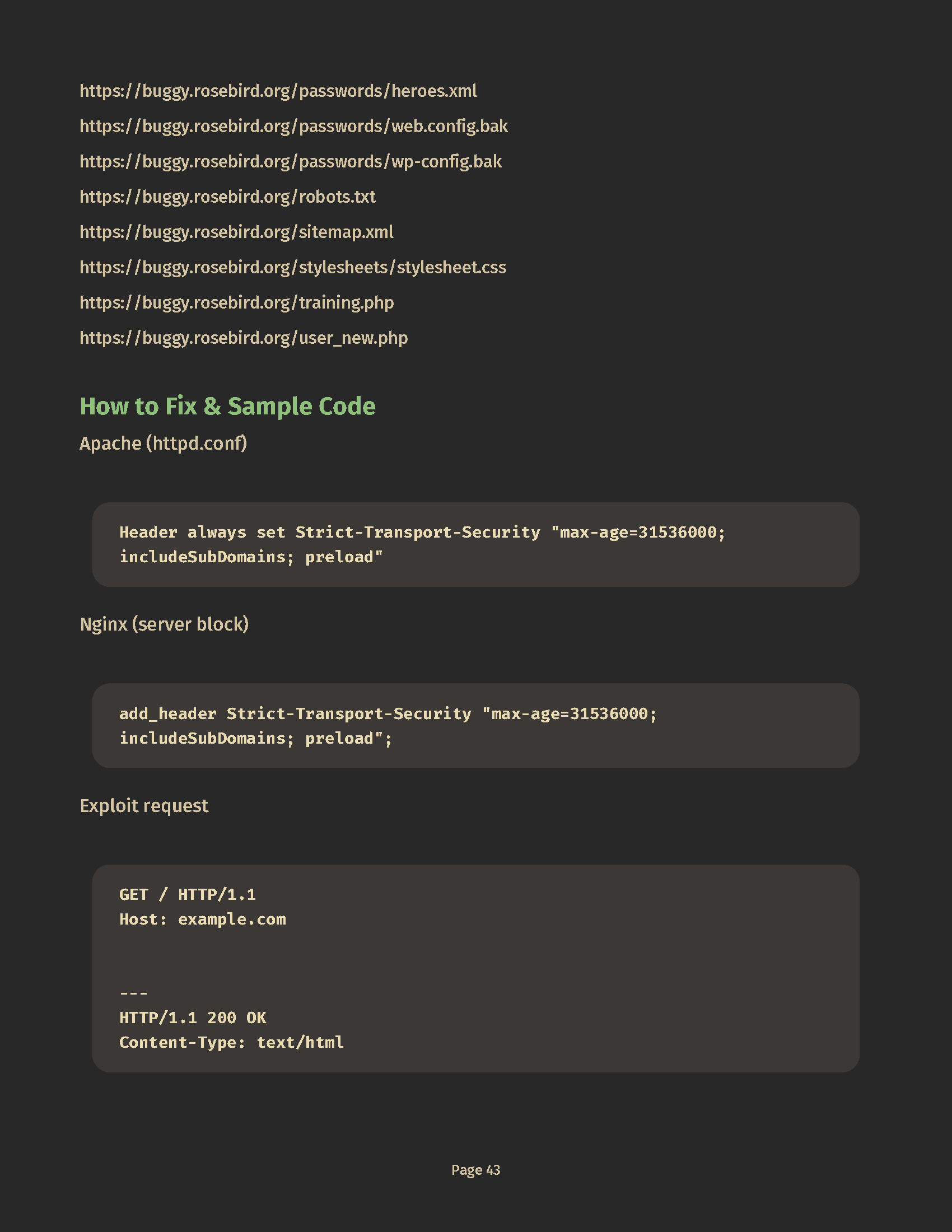Select the 'Apache (httpd.conf)' label
Screen dimensions: 952x1232
[163, 444]
